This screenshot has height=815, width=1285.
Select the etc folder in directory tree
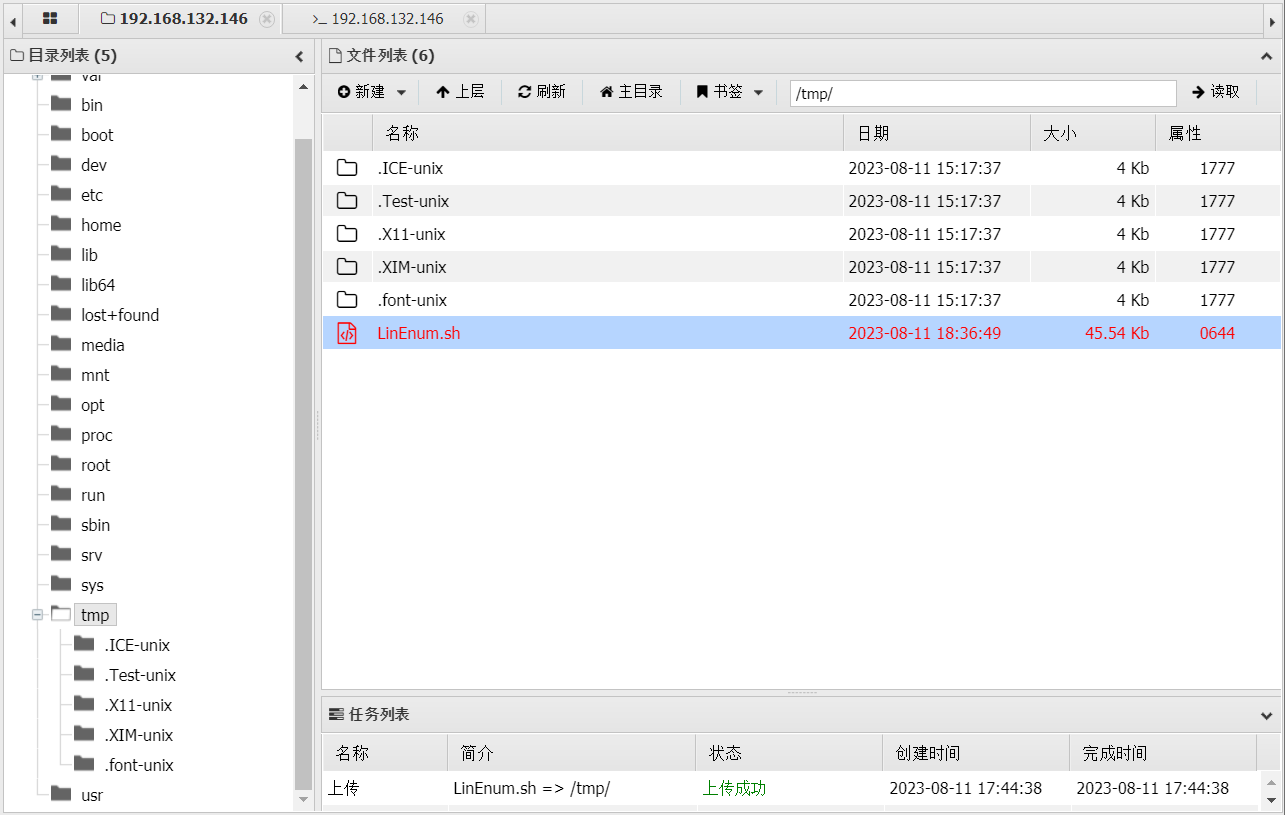(x=92, y=195)
